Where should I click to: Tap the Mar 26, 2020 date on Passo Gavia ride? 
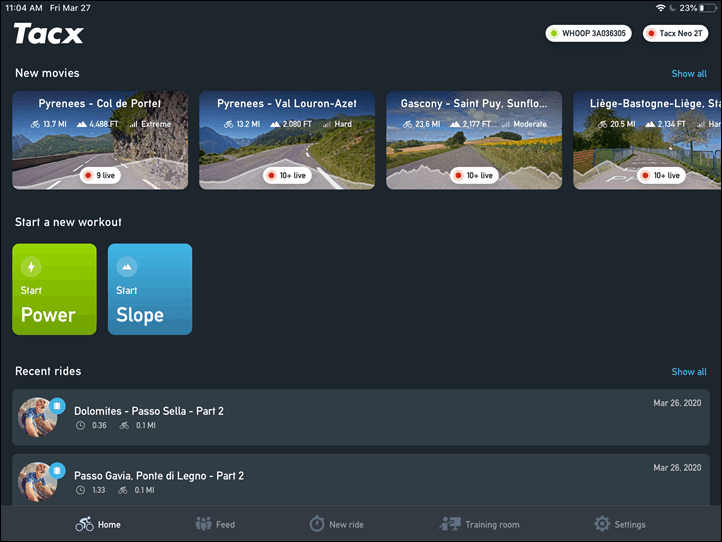677,467
